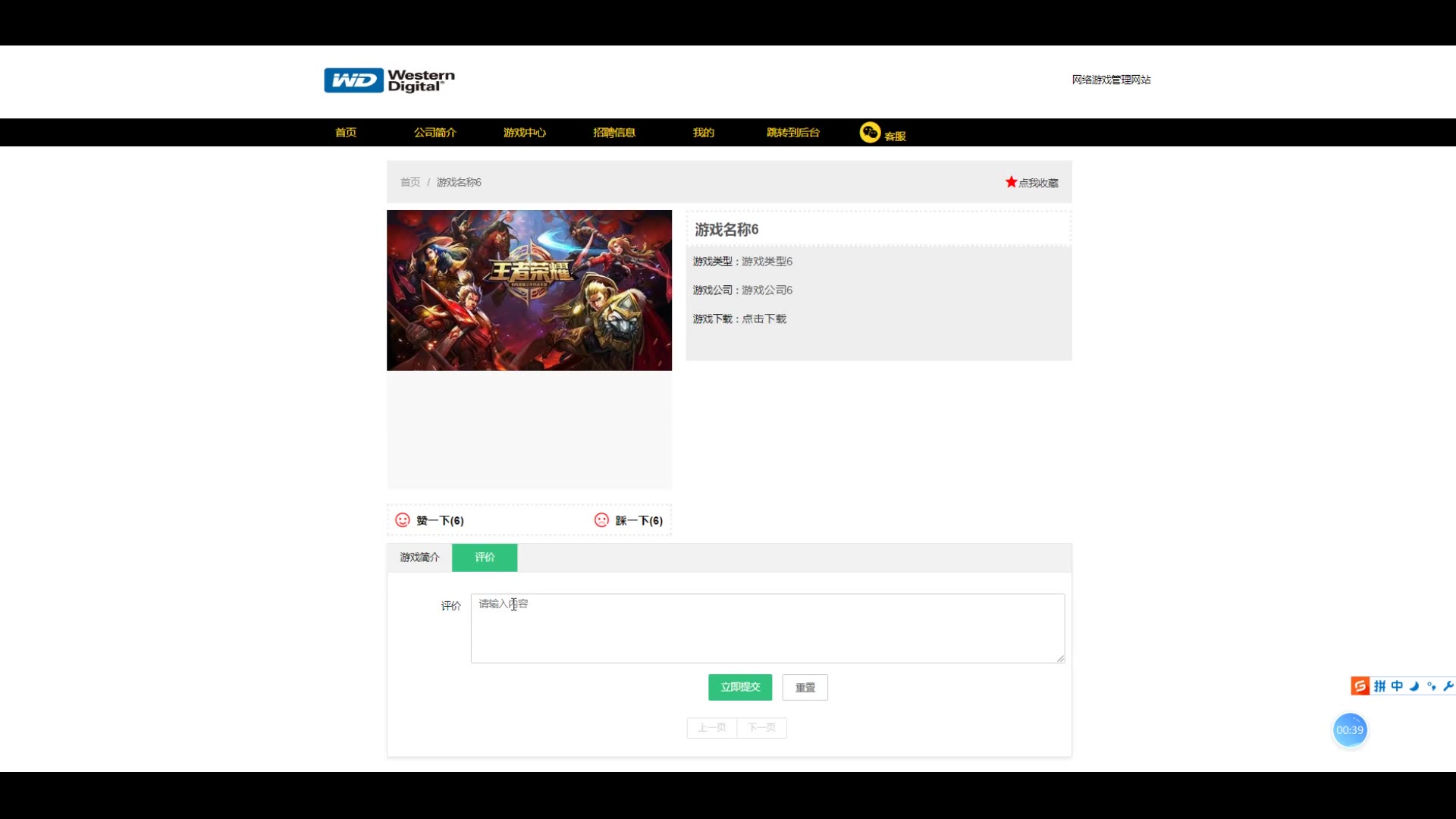Click the 评价 label beside the text area
1456x819 pixels.
point(451,606)
